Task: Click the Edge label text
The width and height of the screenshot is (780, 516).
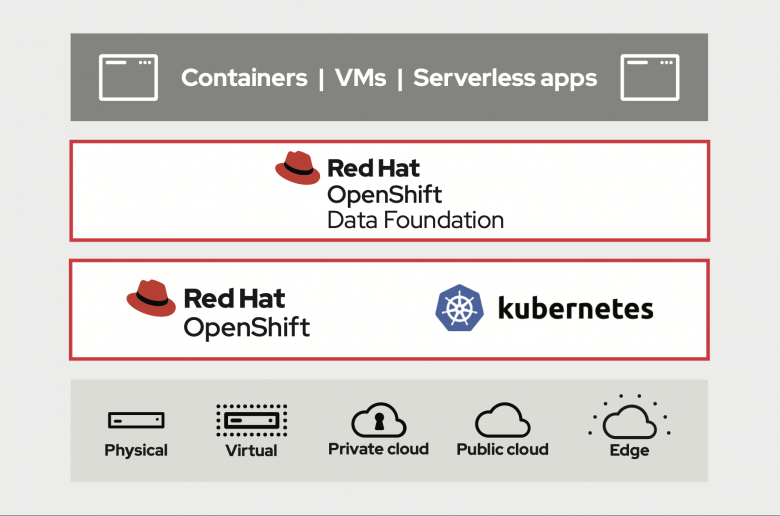Action: [629, 450]
